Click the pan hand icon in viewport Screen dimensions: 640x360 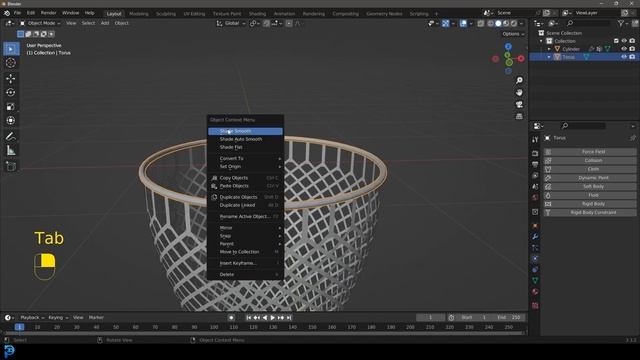[519, 93]
